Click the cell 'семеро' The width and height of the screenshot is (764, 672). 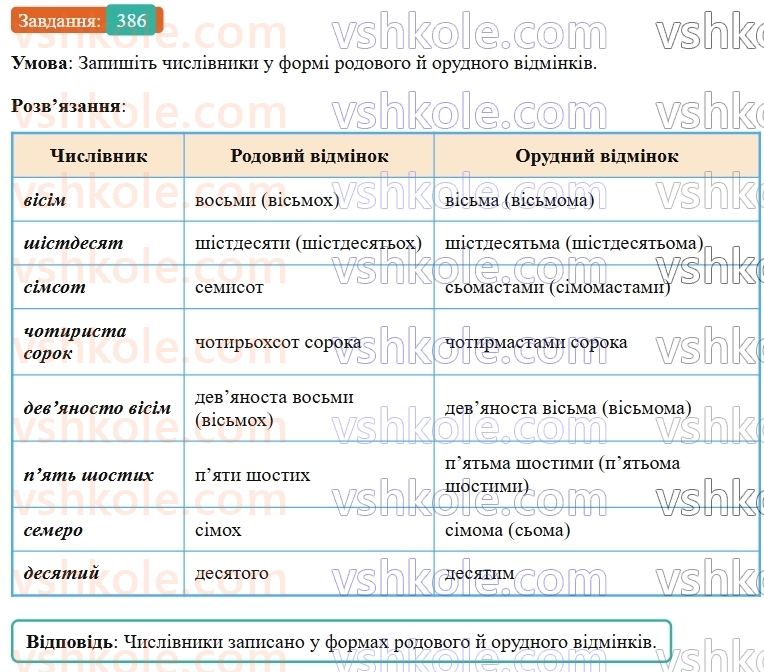[x=98, y=530]
